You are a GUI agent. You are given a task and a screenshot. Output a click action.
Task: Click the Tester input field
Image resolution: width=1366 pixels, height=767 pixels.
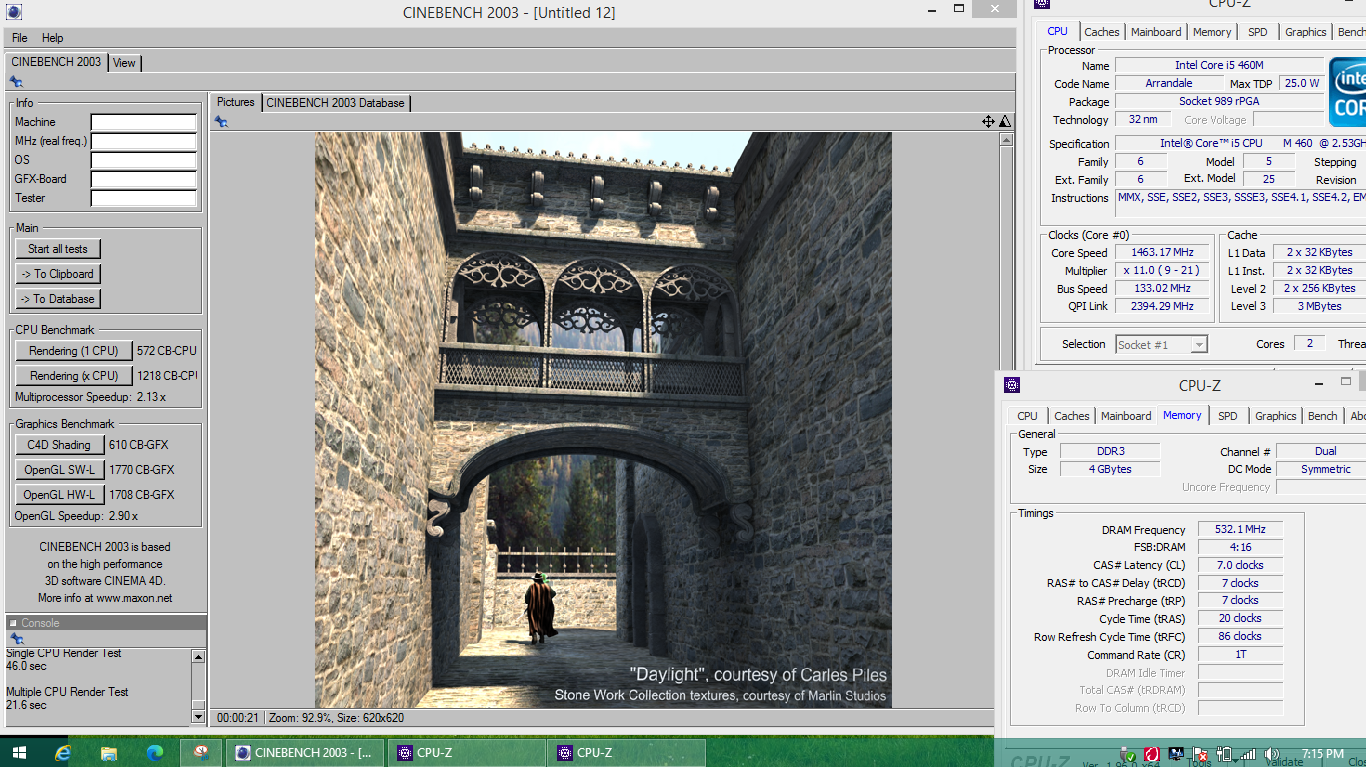pyautogui.click(x=144, y=198)
